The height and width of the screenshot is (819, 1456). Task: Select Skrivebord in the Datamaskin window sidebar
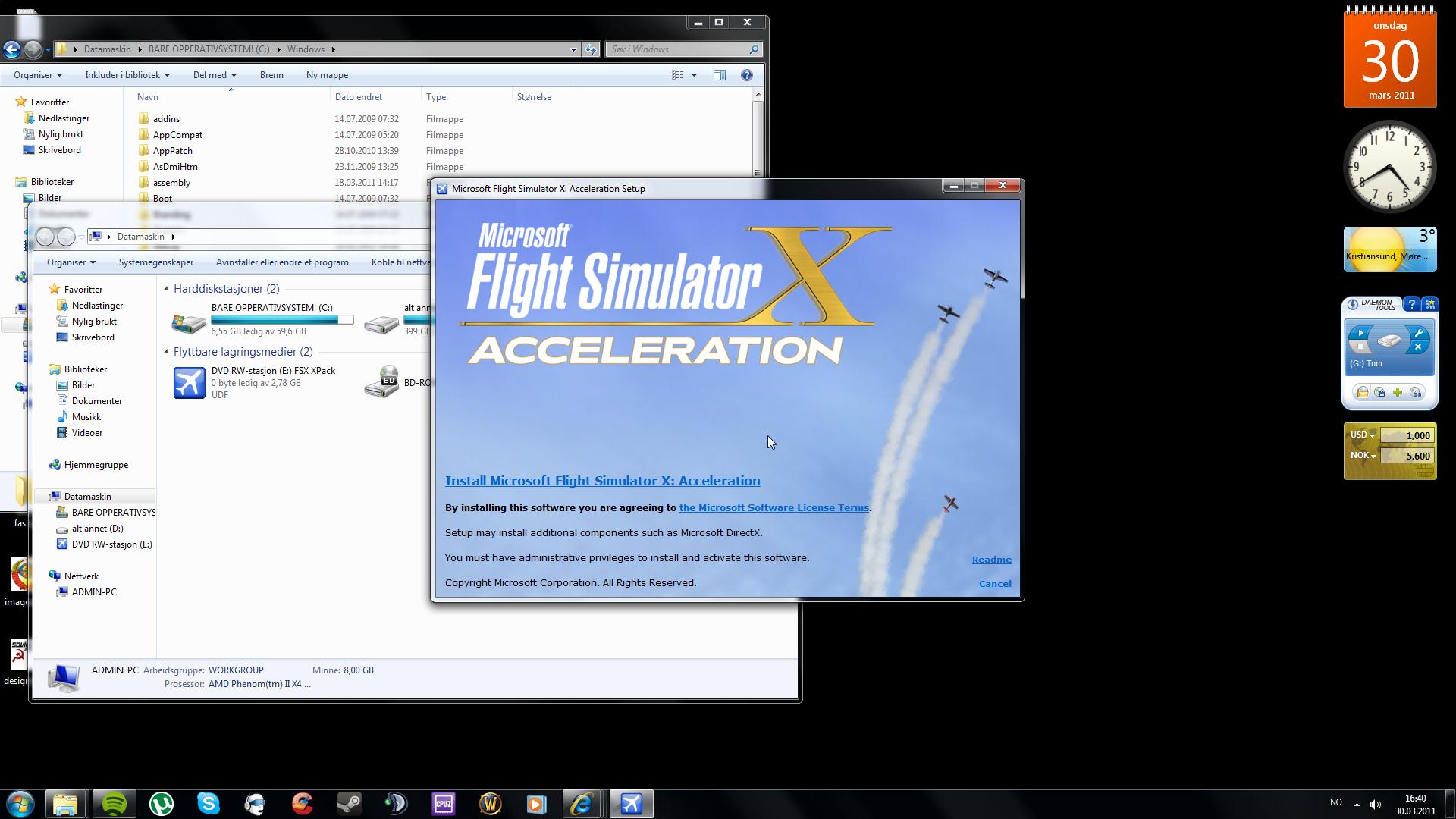pos(93,337)
